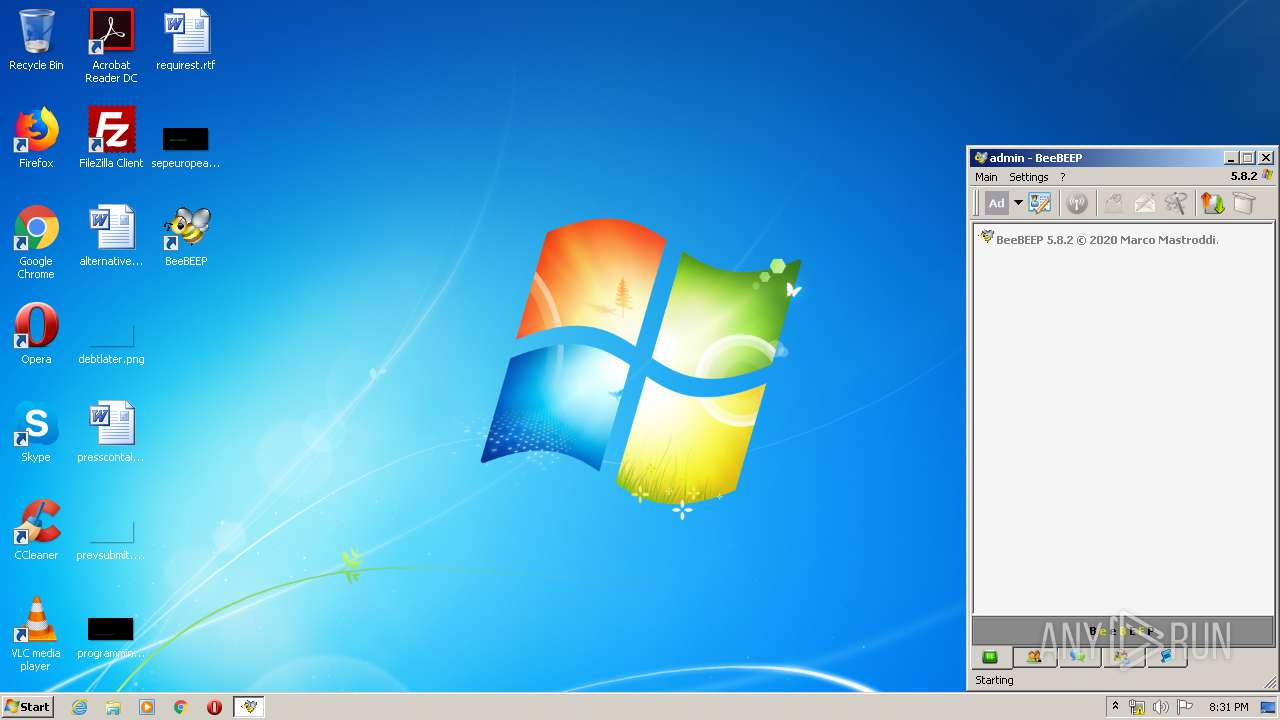Select the green users list tab
The width and height of the screenshot is (1280, 720).
tap(990, 657)
